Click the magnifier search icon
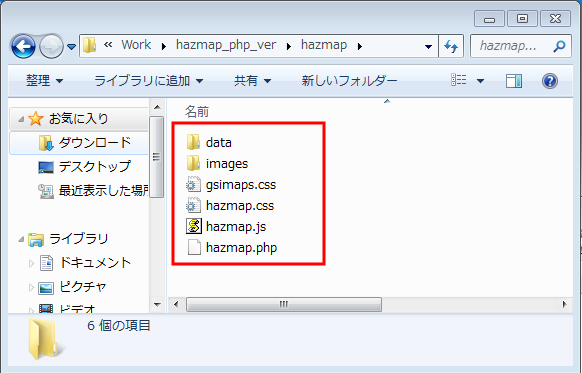Image resolution: width=582 pixels, height=373 pixels. coord(559,46)
